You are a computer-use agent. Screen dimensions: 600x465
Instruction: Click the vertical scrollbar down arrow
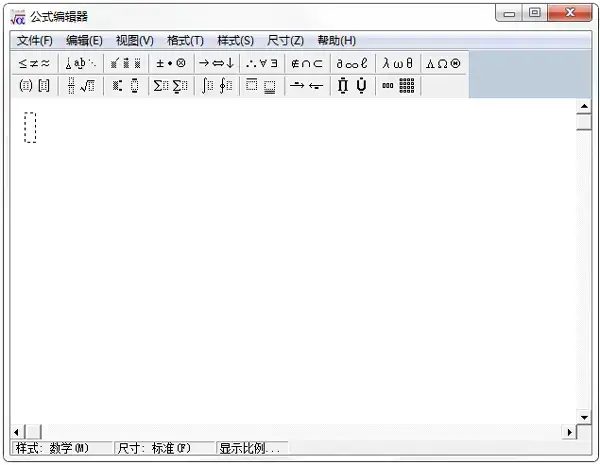[x=584, y=417]
